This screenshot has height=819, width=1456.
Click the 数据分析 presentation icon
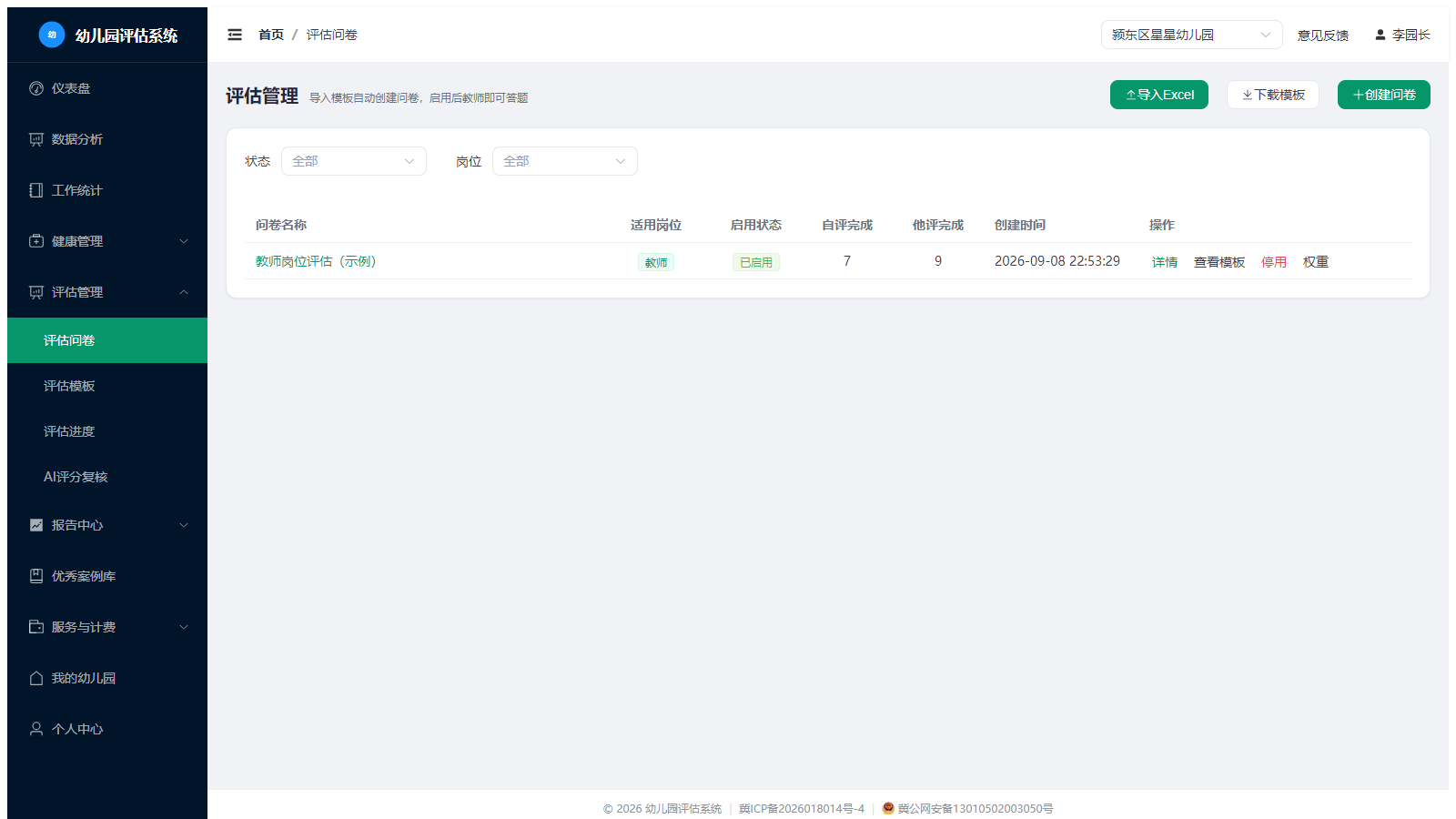click(36, 139)
